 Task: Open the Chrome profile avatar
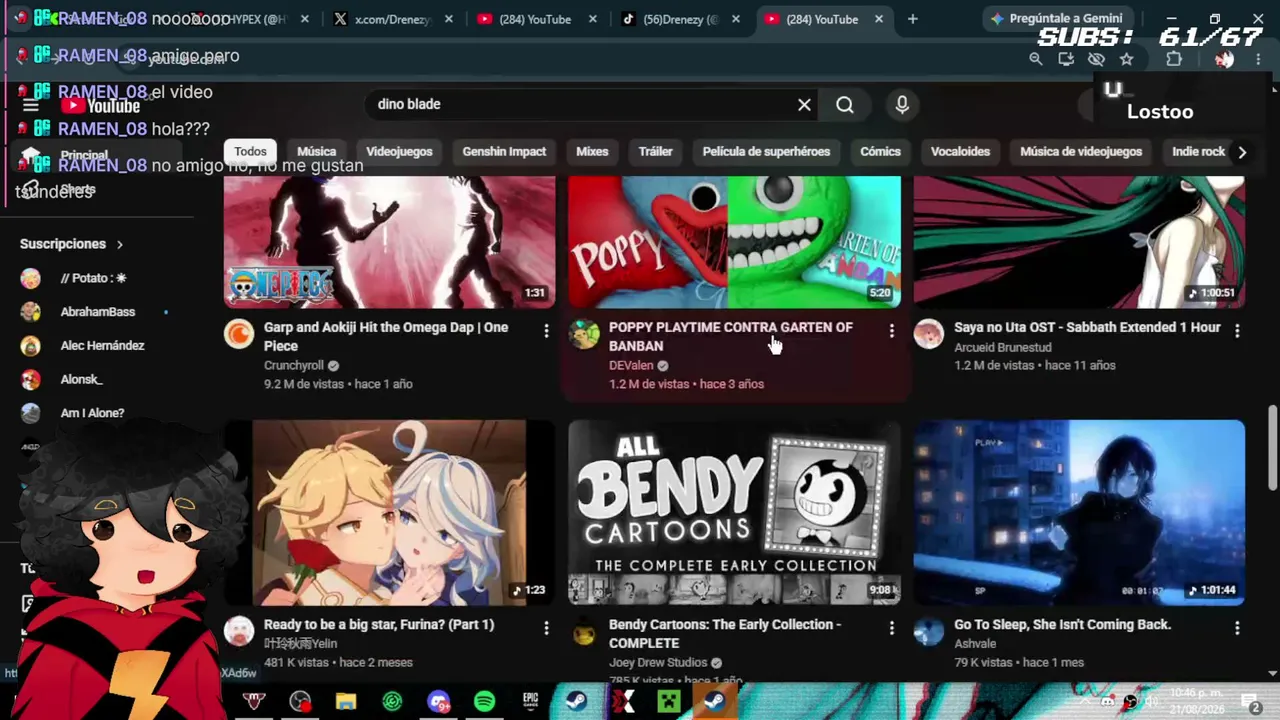[x=1224, y=59]
